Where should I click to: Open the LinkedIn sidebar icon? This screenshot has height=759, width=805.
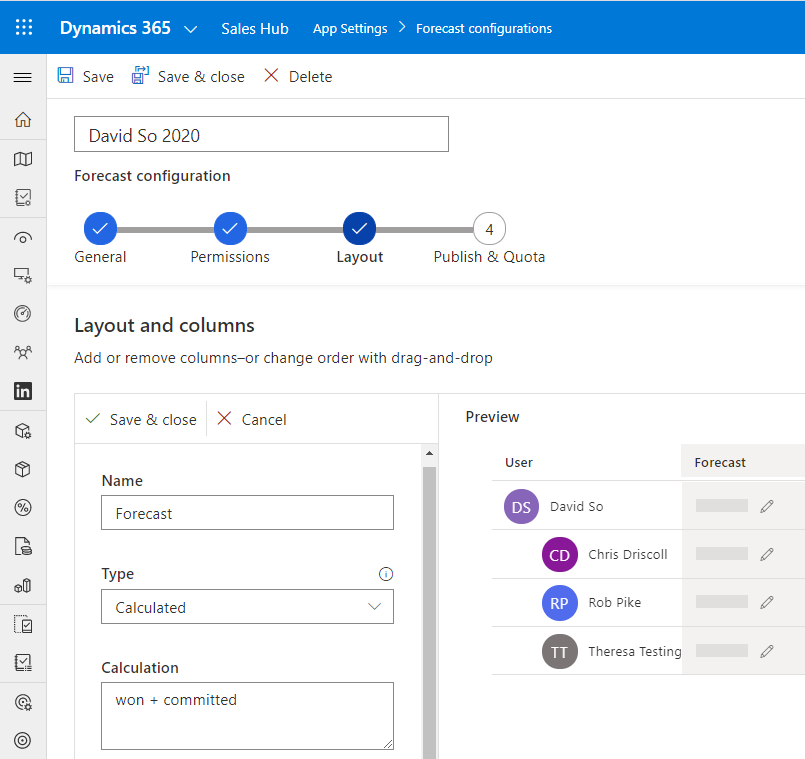pyautogui.click(x=22, y=391)
